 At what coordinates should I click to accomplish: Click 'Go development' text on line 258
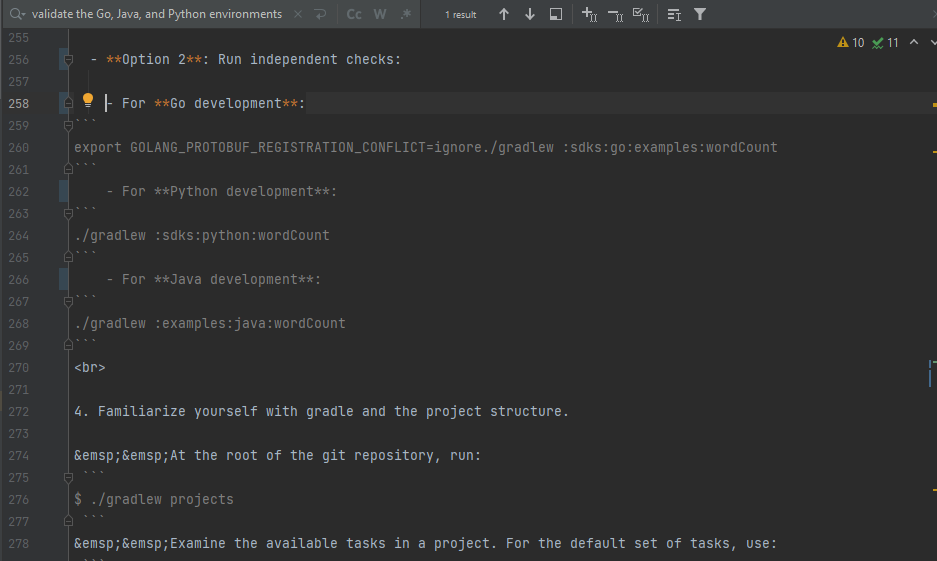click(226, 103)
